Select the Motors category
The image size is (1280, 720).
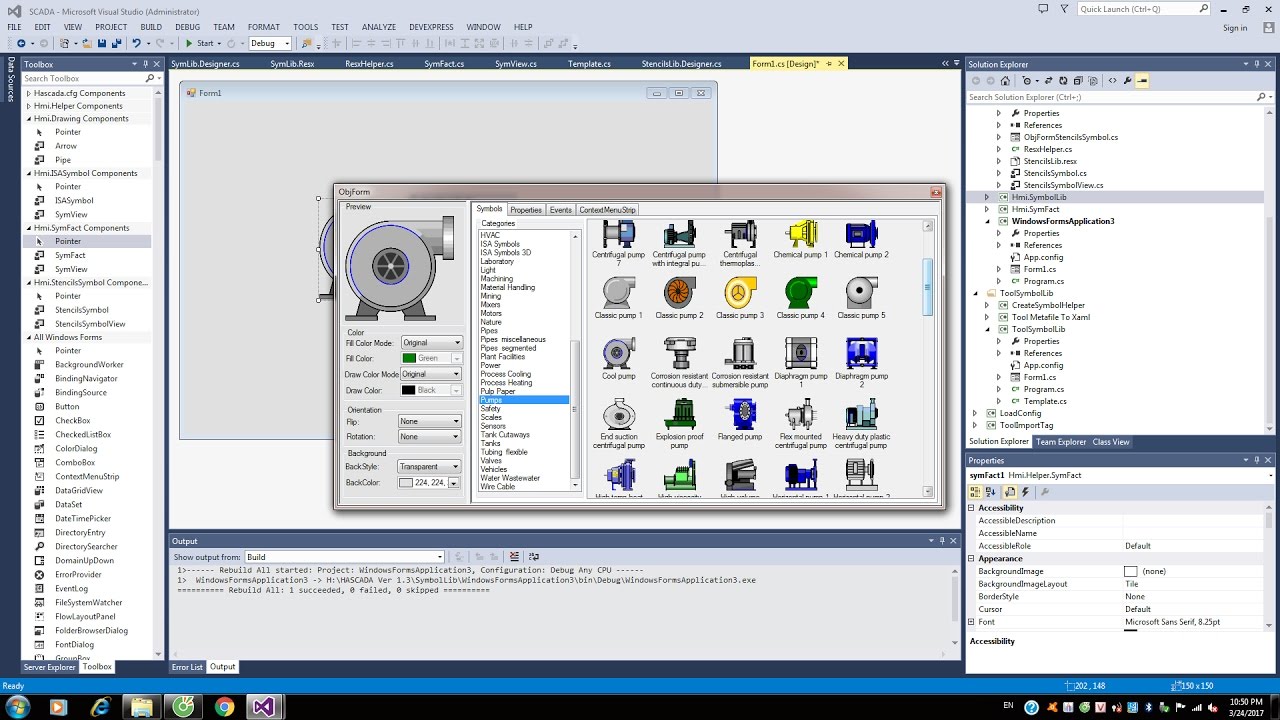[491, 313]
